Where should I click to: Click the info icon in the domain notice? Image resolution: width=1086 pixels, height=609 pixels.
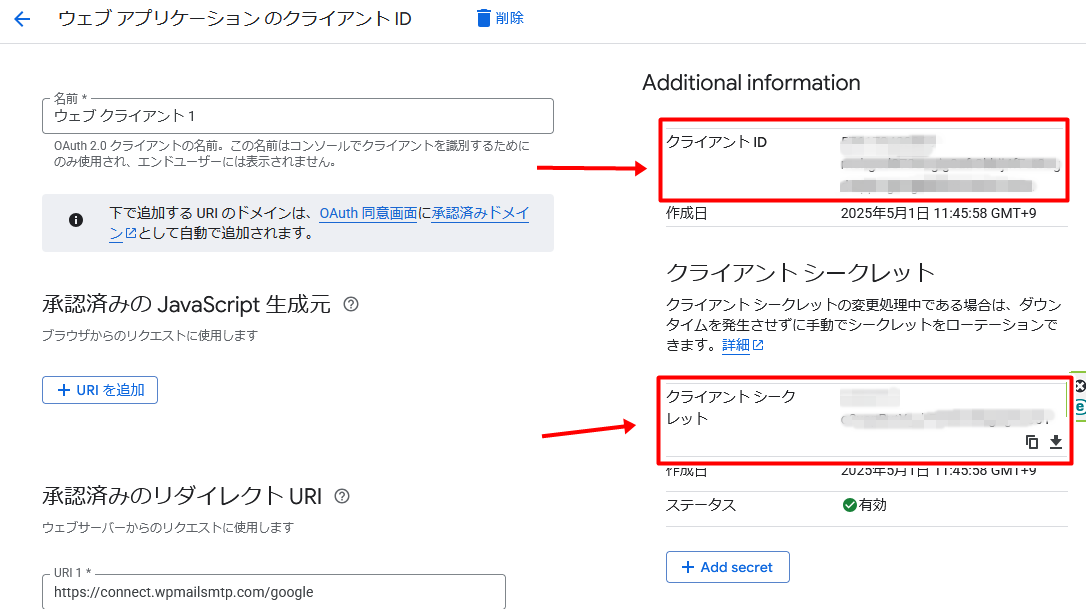[x=75, y=219]
